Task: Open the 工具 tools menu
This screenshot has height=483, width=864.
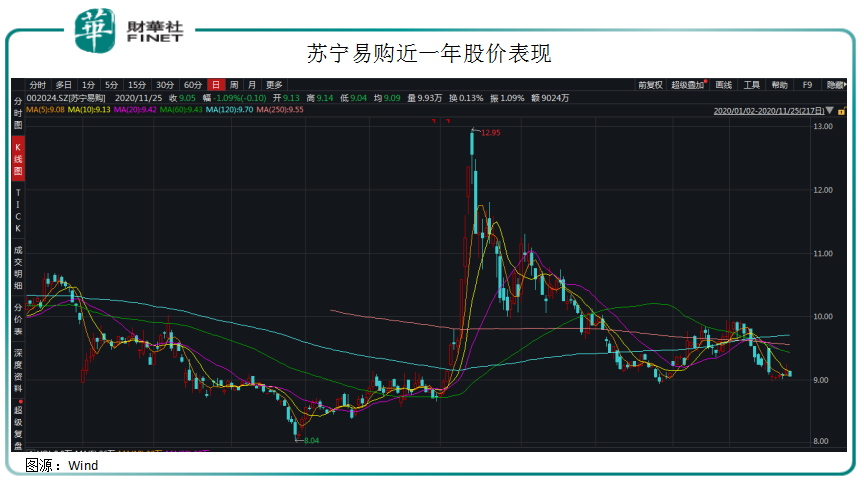Action: pyautogui.click(x=752, y=85)
